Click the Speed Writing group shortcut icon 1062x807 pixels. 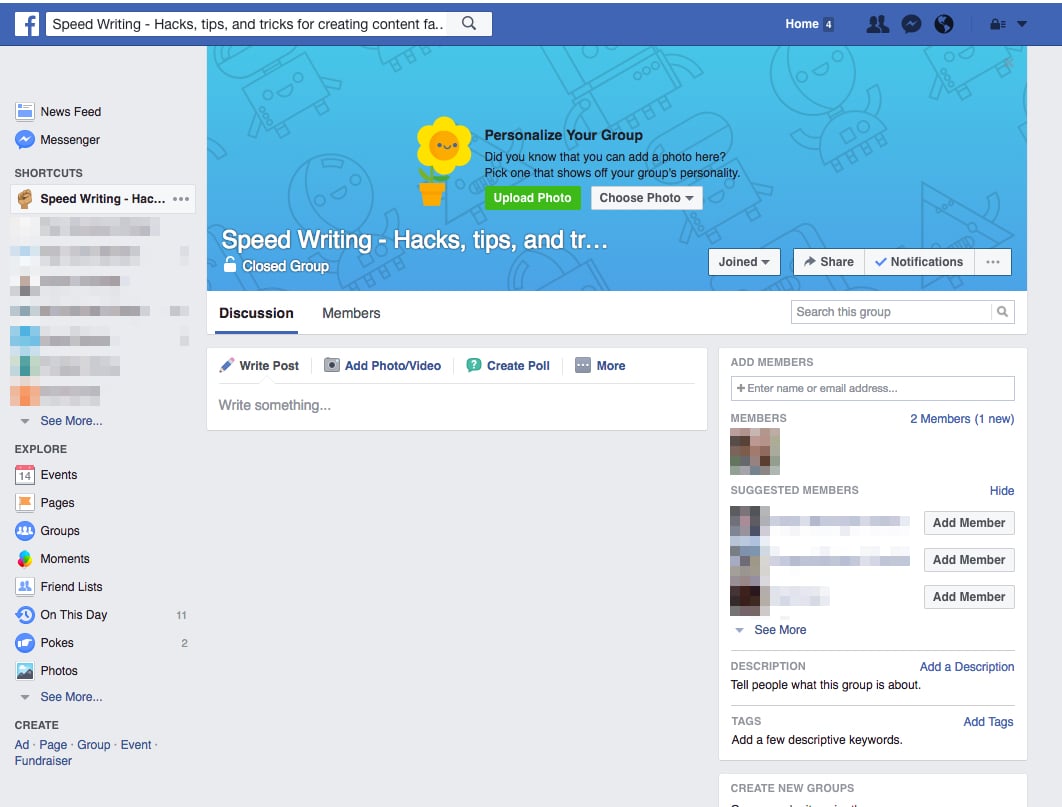(25, 198)
